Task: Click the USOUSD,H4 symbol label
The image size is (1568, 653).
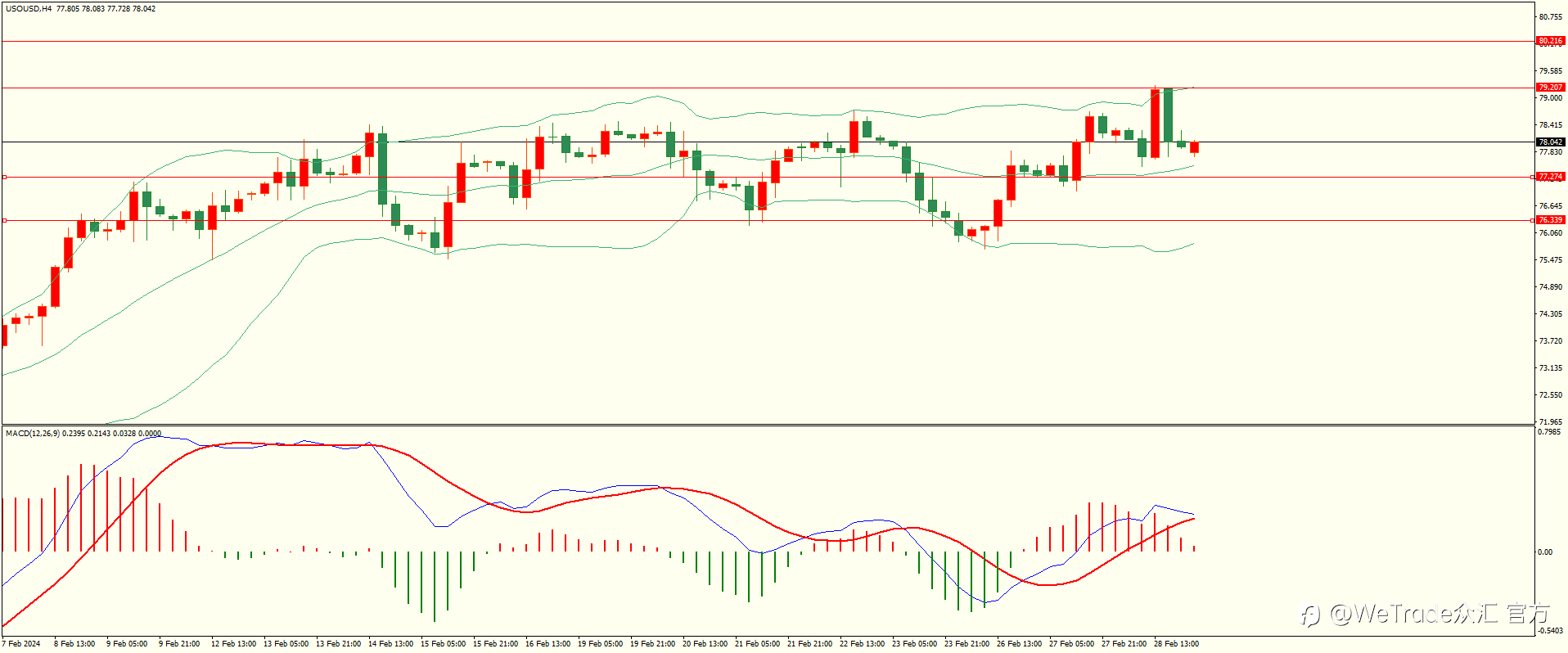Action: click(x=29, y=9)
